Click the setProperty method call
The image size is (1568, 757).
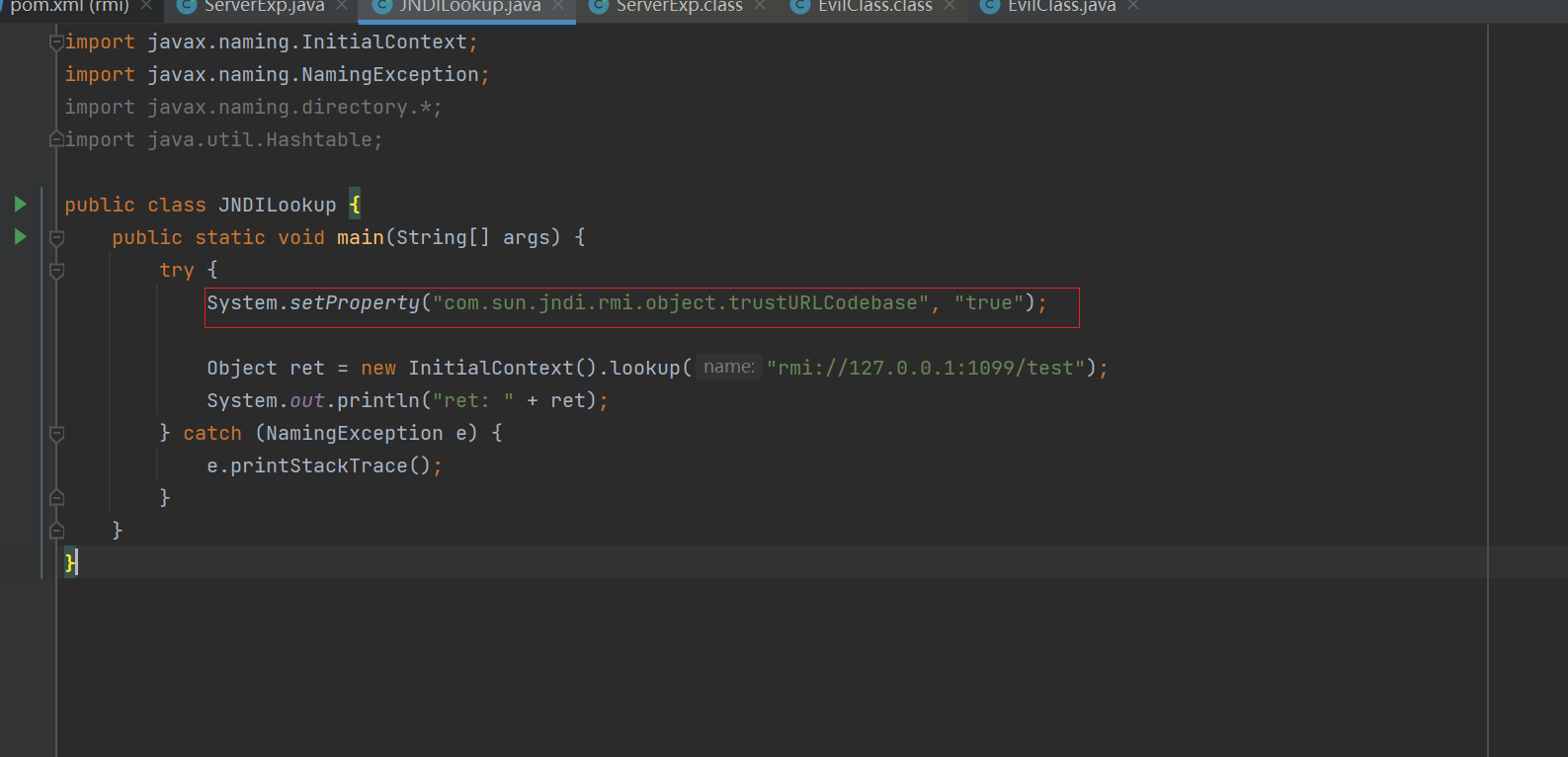click(x=355, y=302)
